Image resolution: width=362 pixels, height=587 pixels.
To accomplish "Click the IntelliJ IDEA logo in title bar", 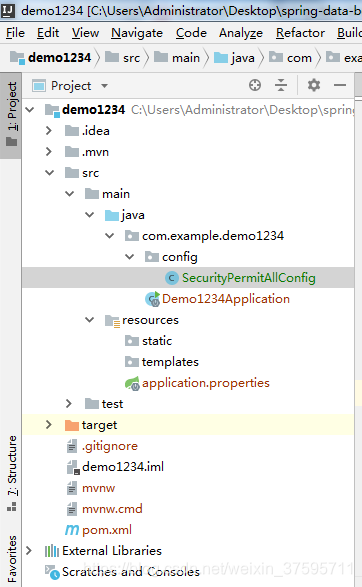I will (x=8, y=10).
